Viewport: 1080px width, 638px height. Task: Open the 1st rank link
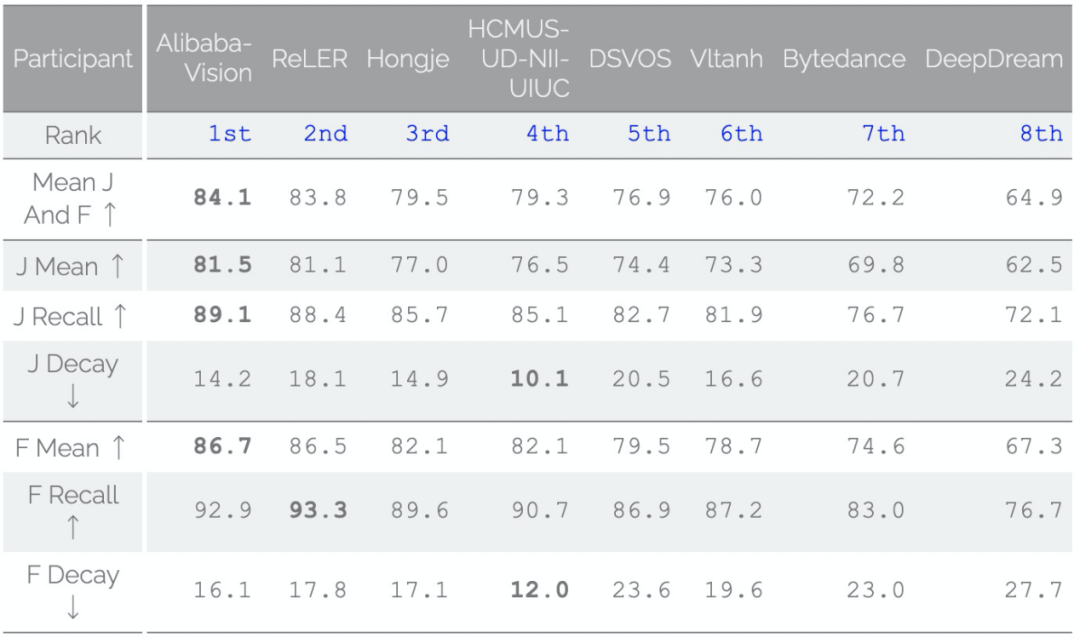tap(229, 134)
